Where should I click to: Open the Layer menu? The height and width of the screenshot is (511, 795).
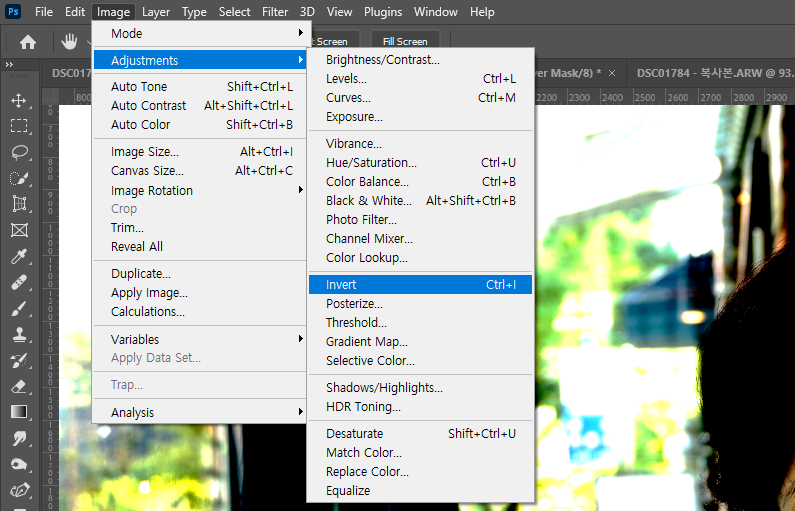tap(156, 12)
